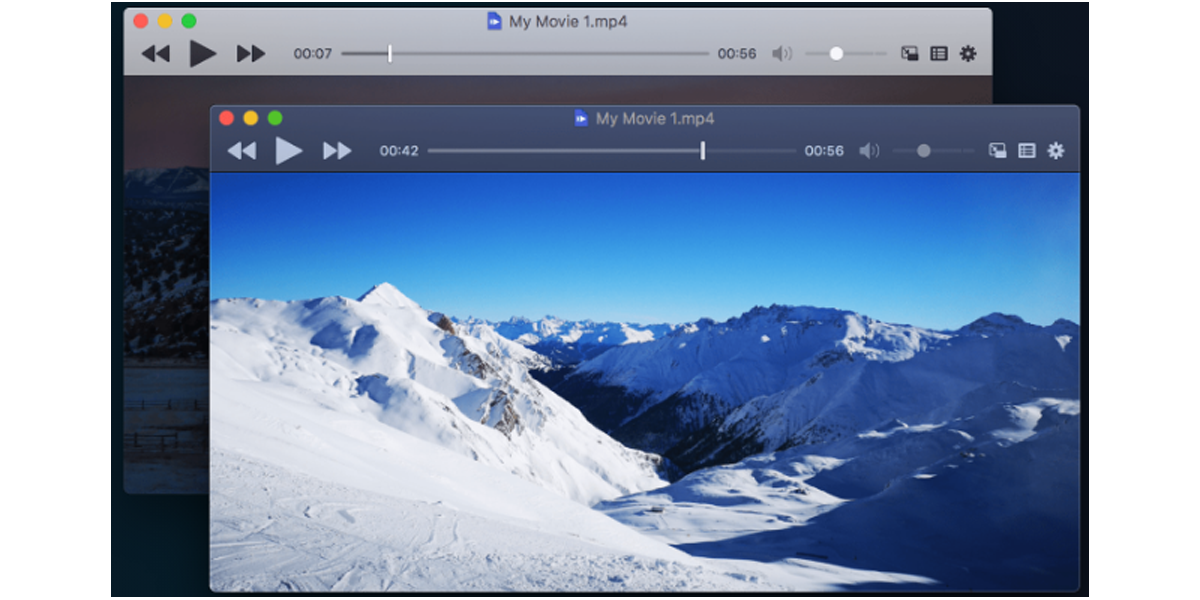Mute audio using the front window's speaker icon
1200x600 pixels.
(869, 151)
